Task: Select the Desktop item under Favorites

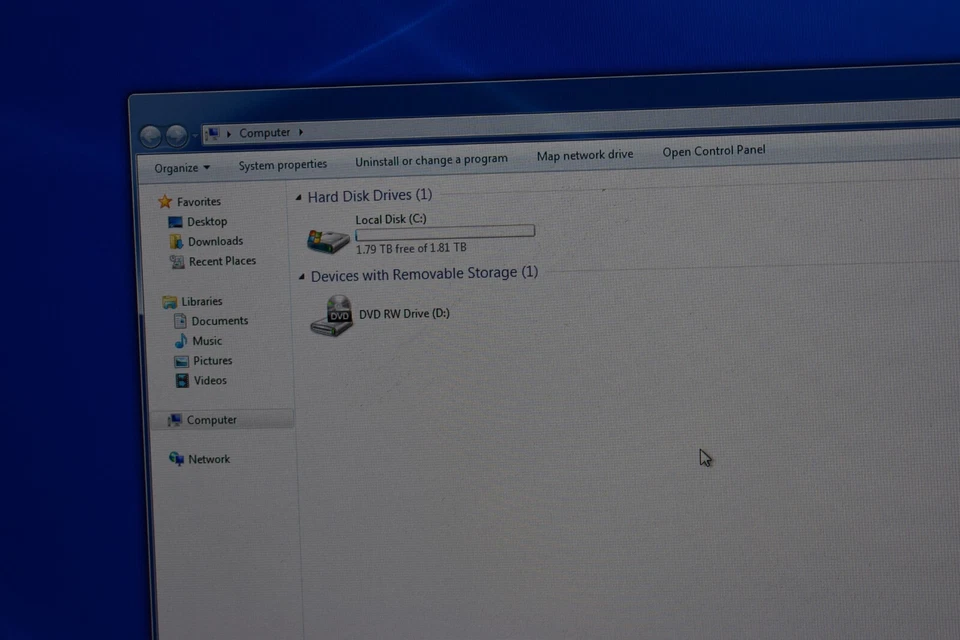Action: 176,221
